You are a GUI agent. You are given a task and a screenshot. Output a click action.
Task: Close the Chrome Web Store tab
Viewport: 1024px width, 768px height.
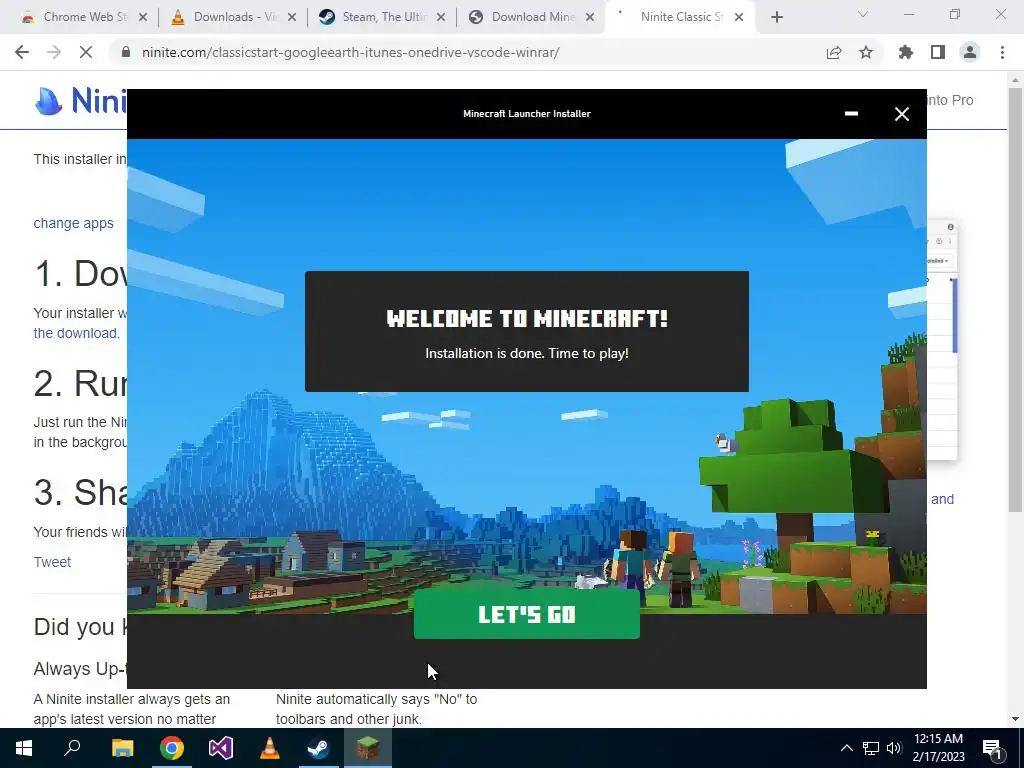(143, 18)
